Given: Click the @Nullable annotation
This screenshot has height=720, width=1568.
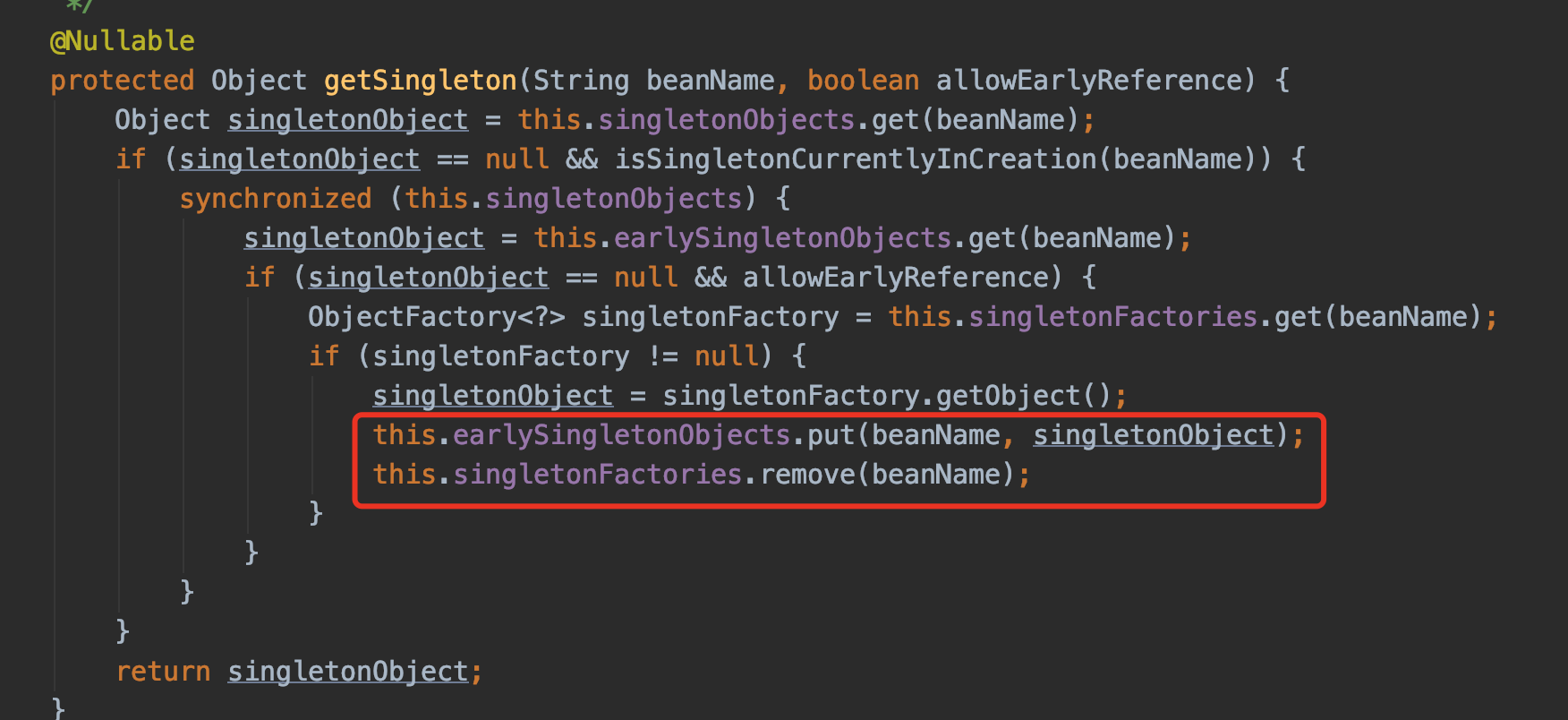Looking at the screenshot, I should 122,41.
